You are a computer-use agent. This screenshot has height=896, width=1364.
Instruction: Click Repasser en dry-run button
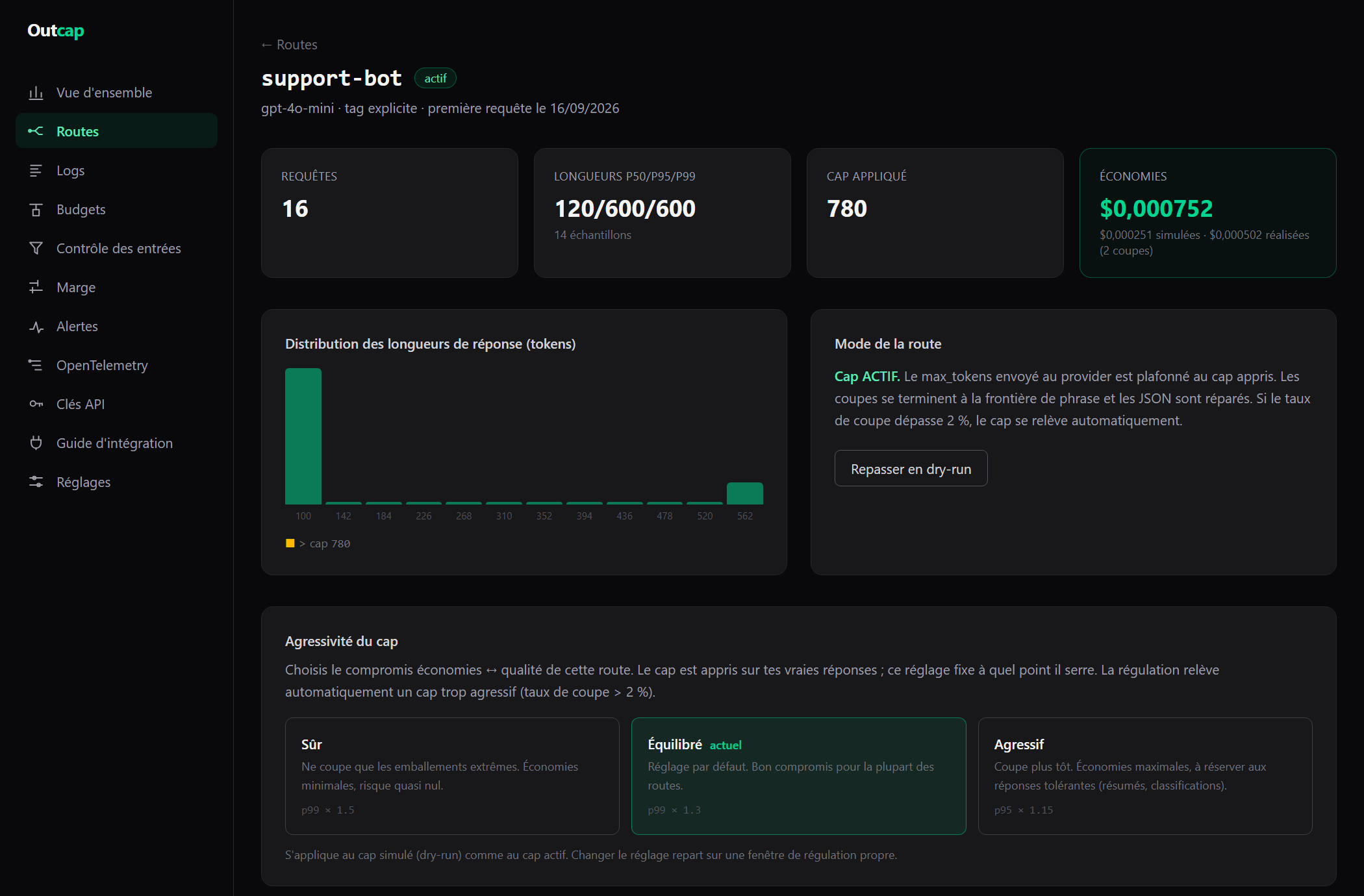click(911, 468)
